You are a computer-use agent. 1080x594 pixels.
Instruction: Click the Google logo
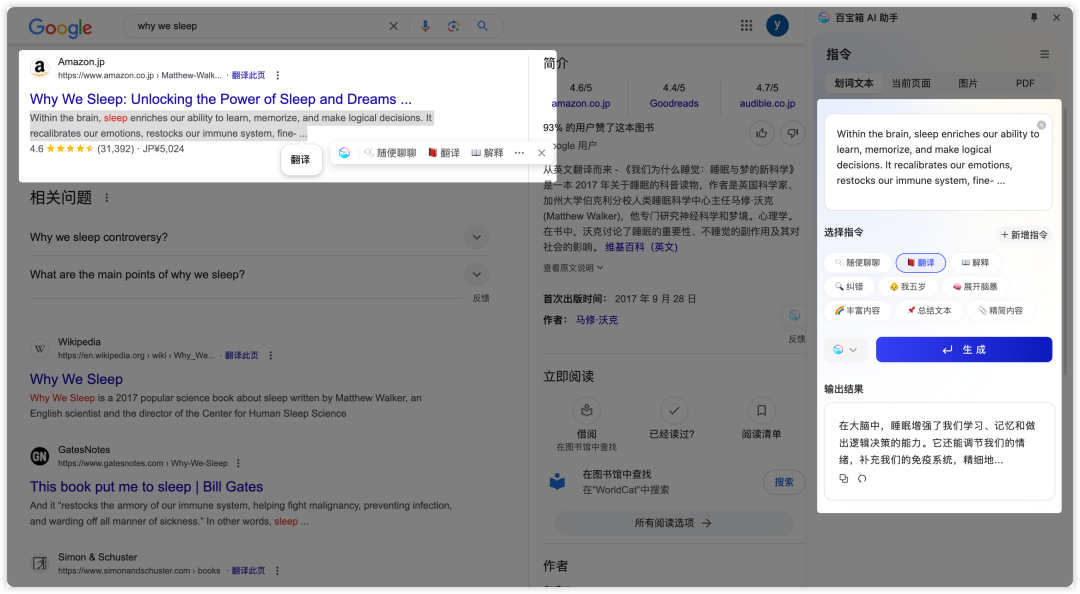tap(61, 28)
